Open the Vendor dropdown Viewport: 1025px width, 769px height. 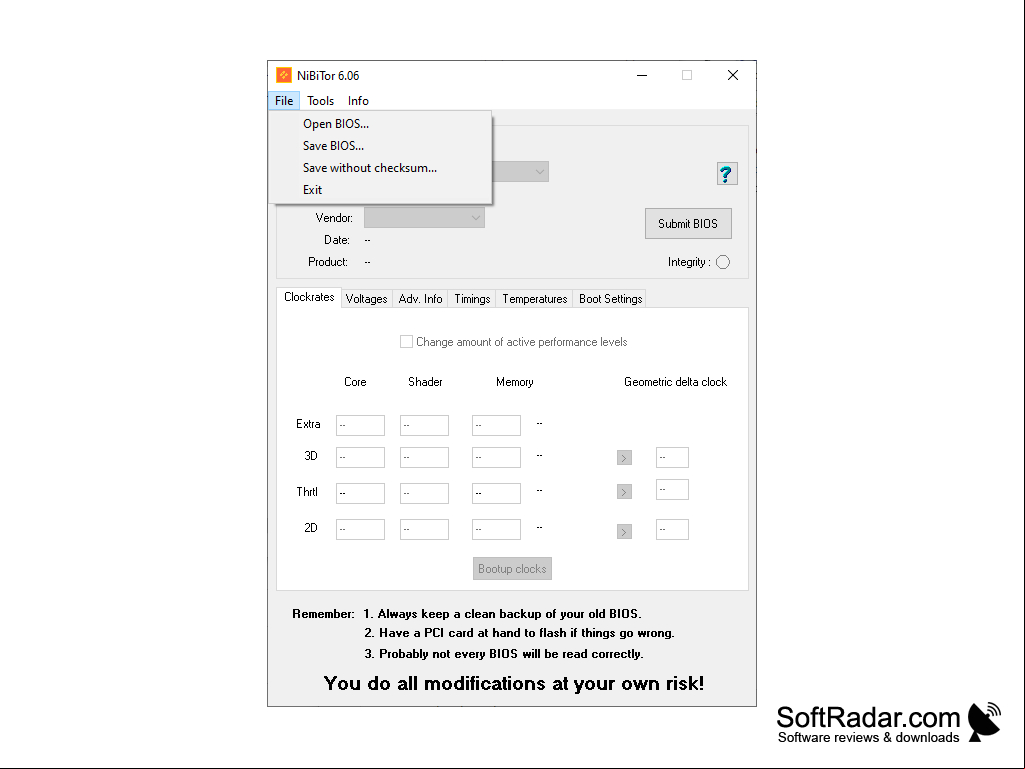click(x=424, y=218)
